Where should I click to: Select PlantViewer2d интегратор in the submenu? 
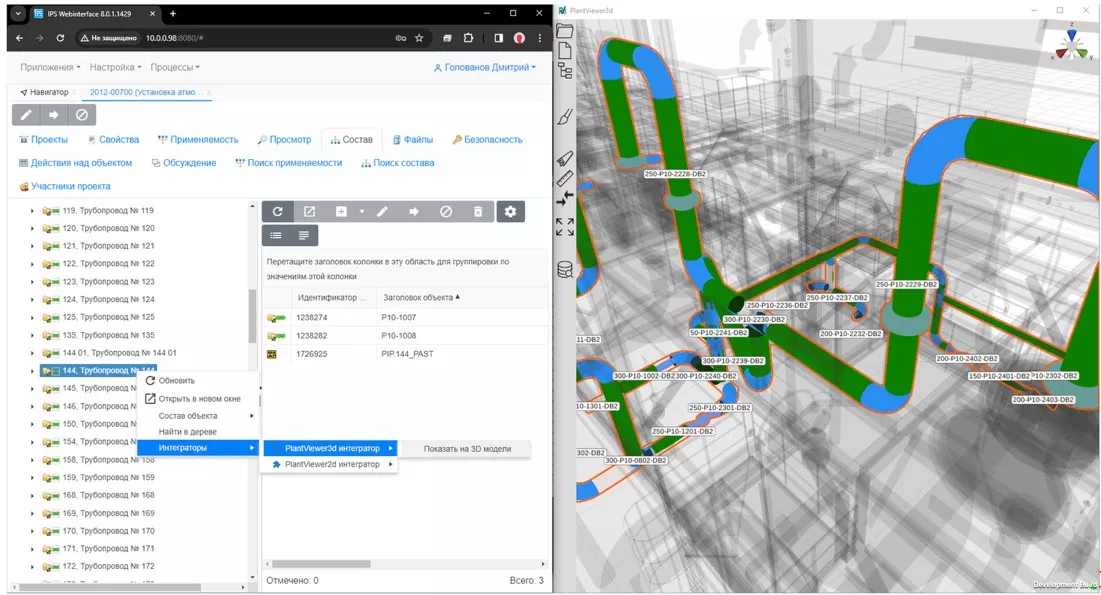click(332, 464)
